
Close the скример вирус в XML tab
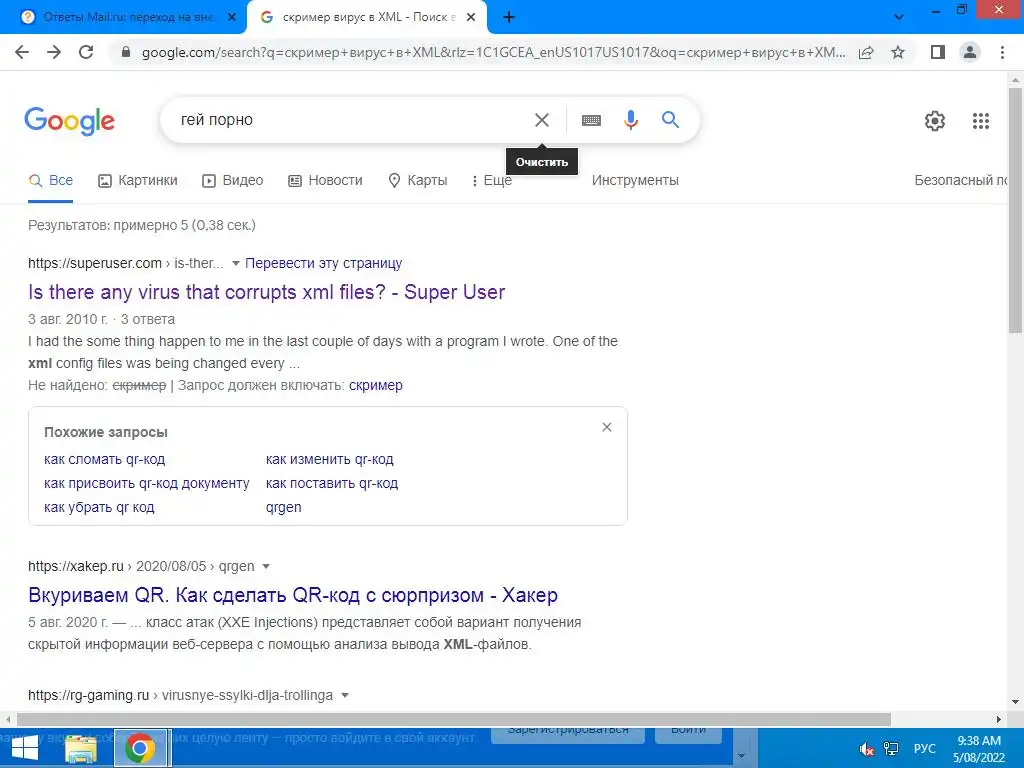point(471,17)
